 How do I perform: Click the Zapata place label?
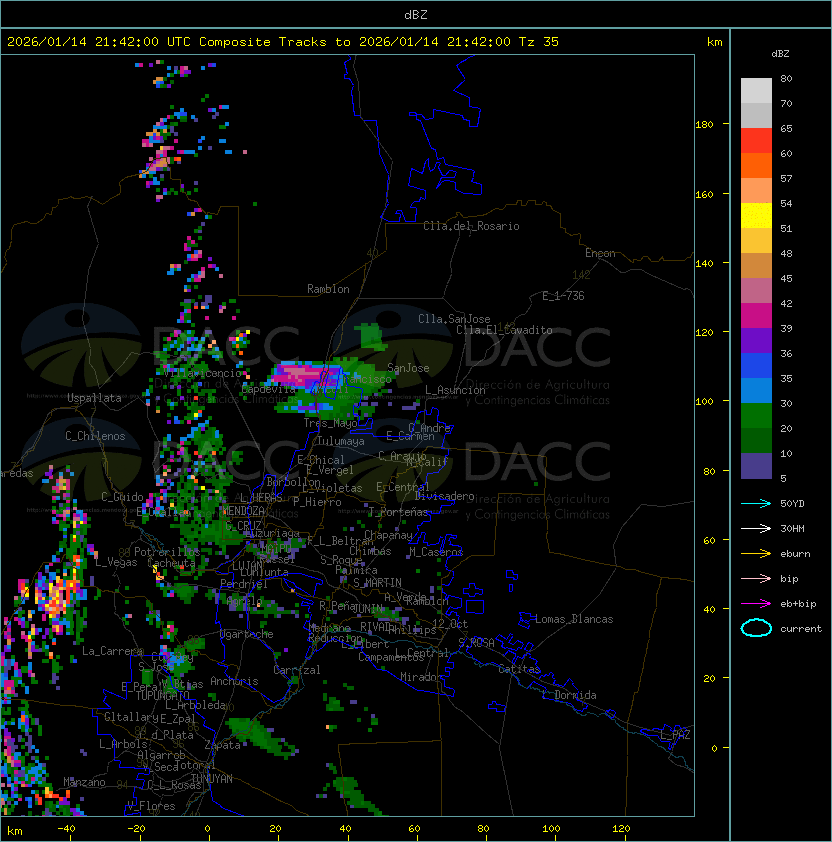222,745
